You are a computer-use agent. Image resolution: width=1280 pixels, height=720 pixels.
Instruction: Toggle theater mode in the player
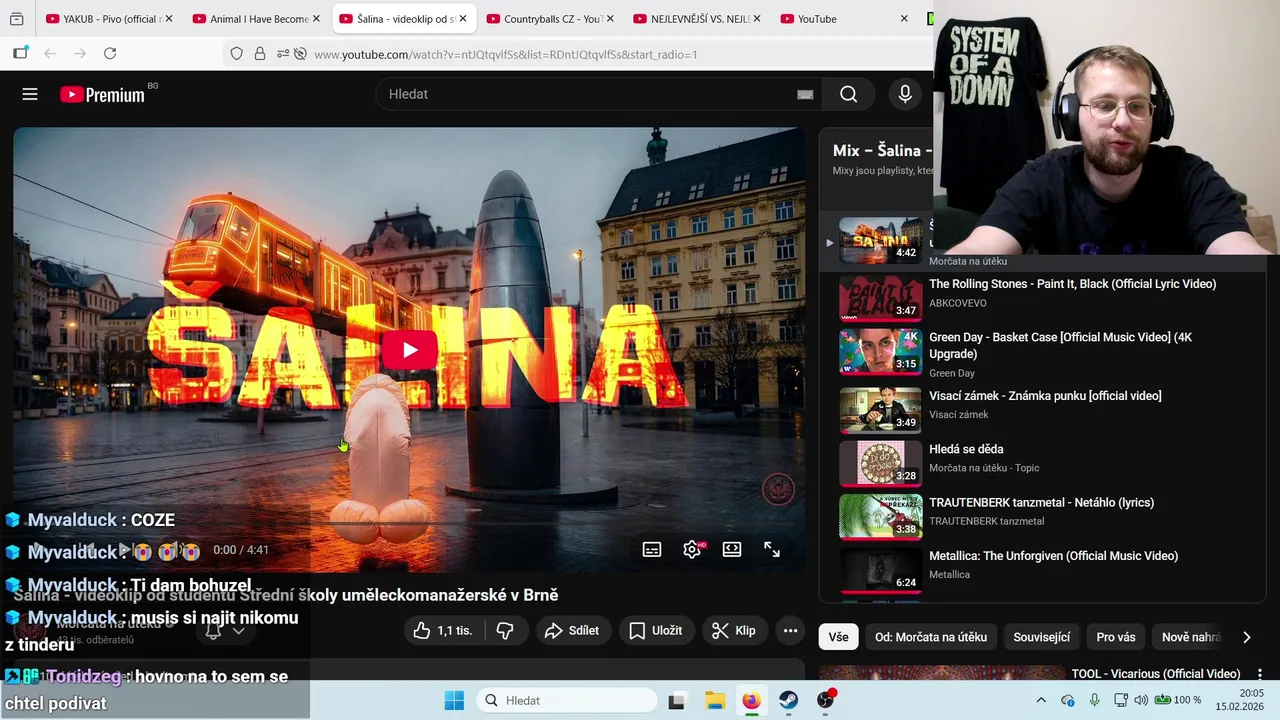point(732,549)
